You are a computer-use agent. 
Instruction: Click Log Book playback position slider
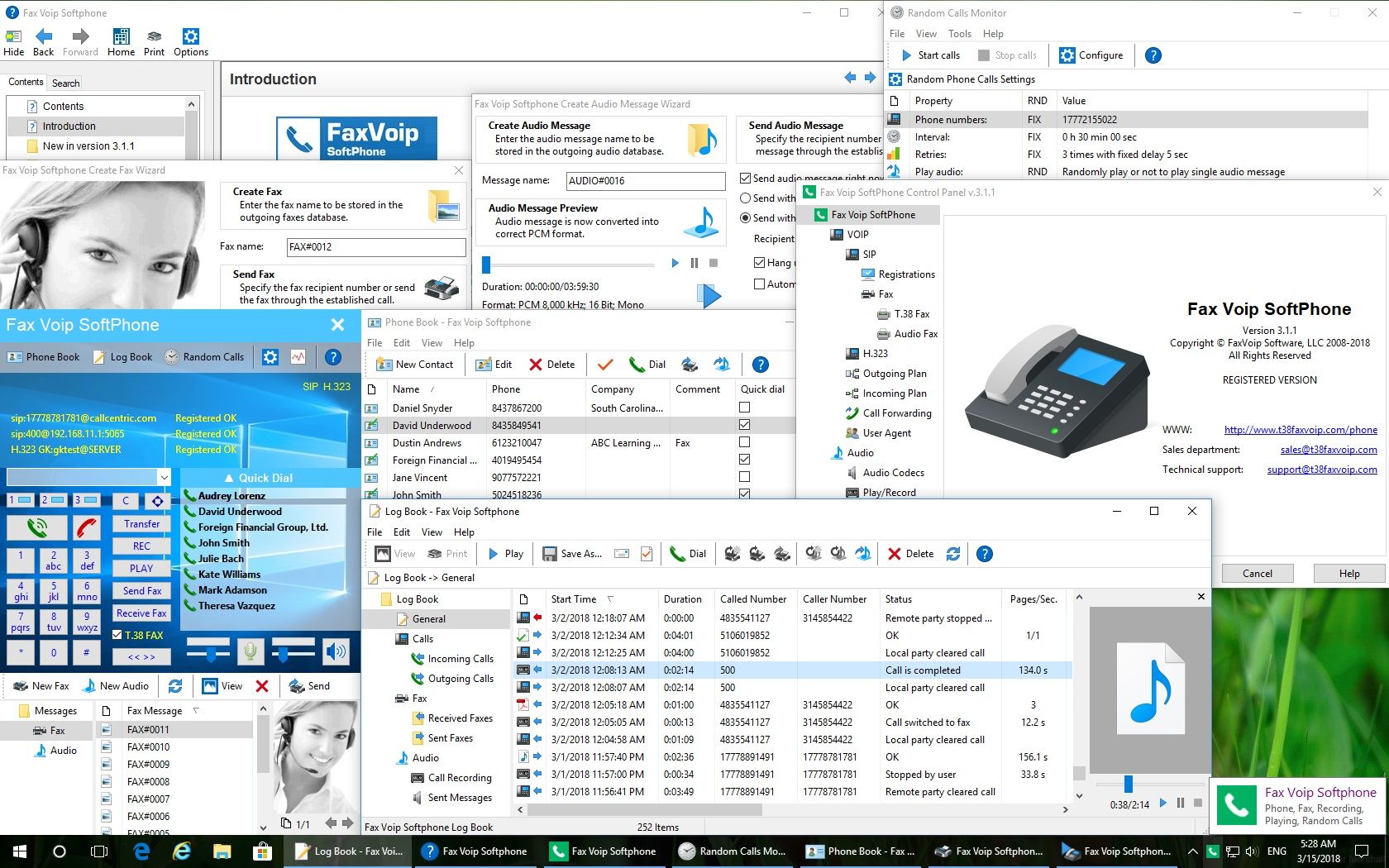[x=1129, y=784]
